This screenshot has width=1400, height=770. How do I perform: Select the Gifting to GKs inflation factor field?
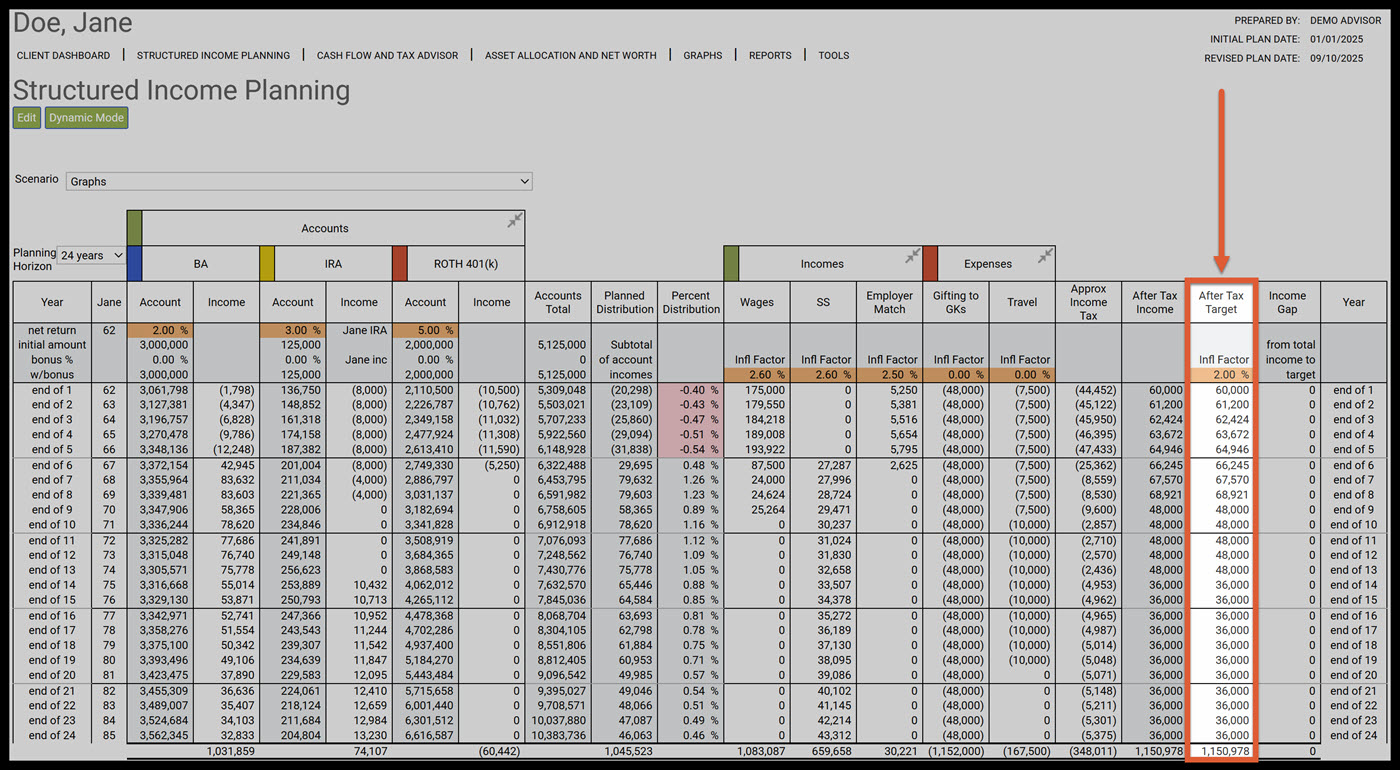point(956,375)
